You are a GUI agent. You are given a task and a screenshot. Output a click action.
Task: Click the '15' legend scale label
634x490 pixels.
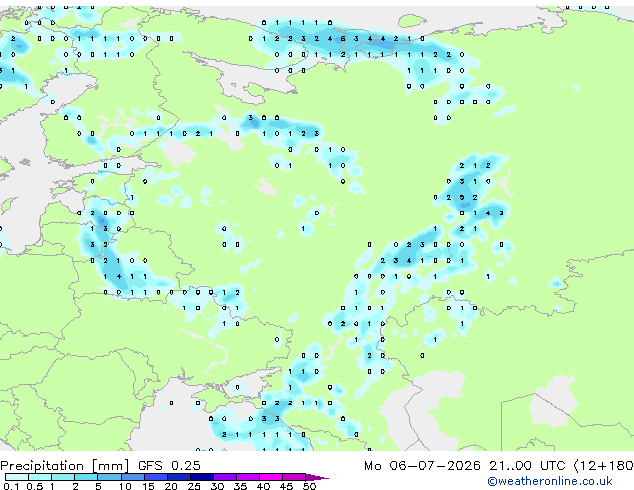tap(148, 486)
